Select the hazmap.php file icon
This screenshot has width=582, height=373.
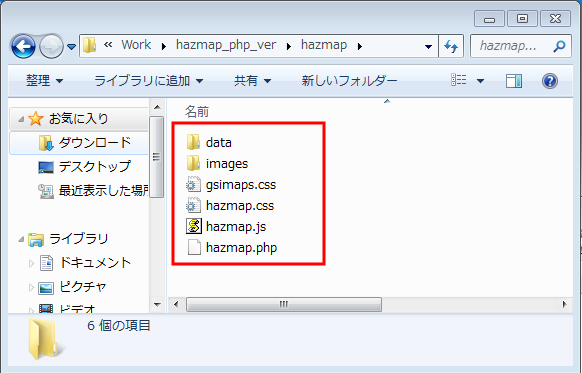tap(194, 248)
